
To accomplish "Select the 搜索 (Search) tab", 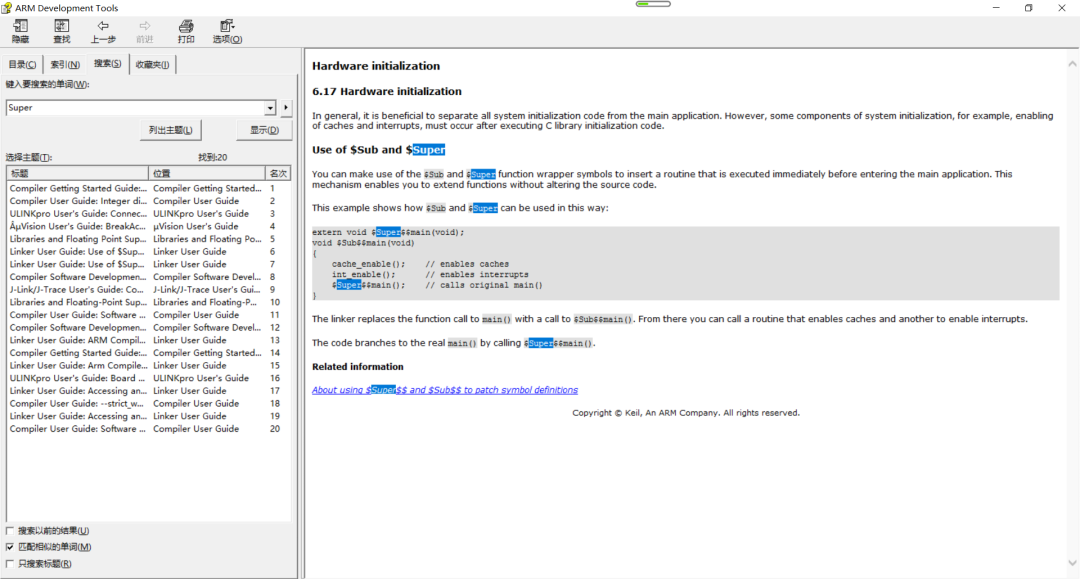I will coord(107,63).
